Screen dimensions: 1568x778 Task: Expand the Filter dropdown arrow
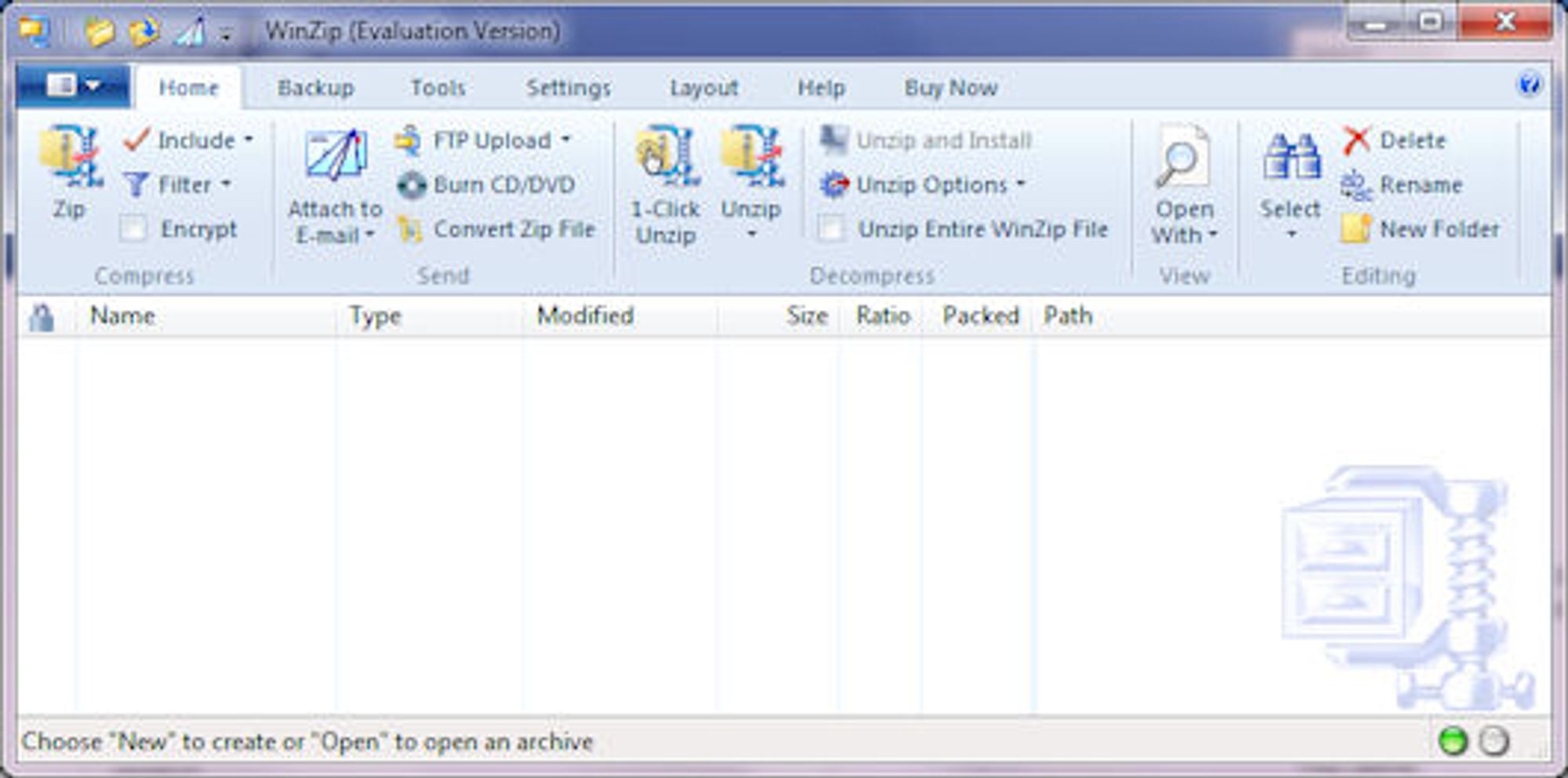(x=226, y=184)
